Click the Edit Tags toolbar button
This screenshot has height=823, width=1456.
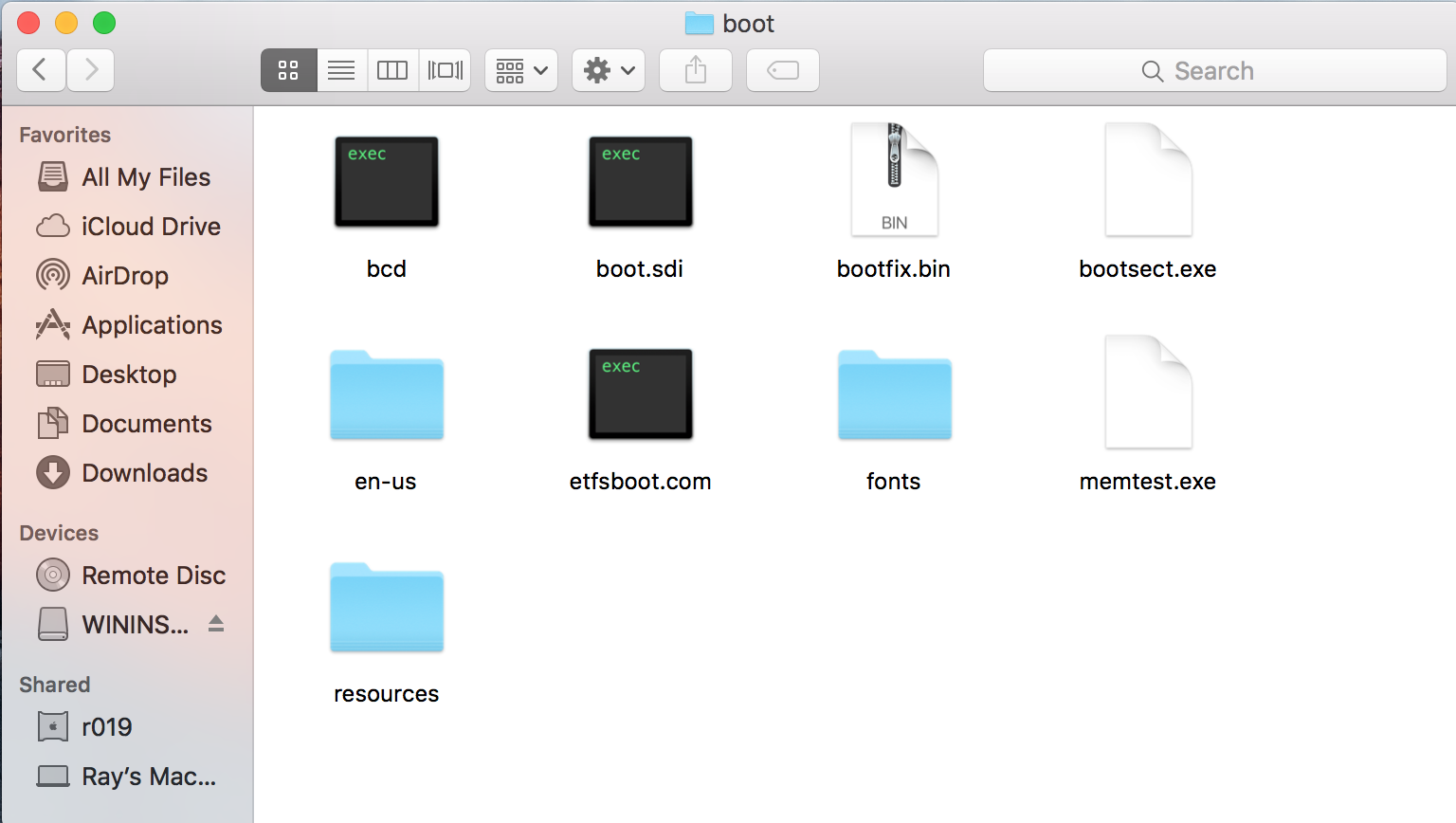click(x=783, y=70)
